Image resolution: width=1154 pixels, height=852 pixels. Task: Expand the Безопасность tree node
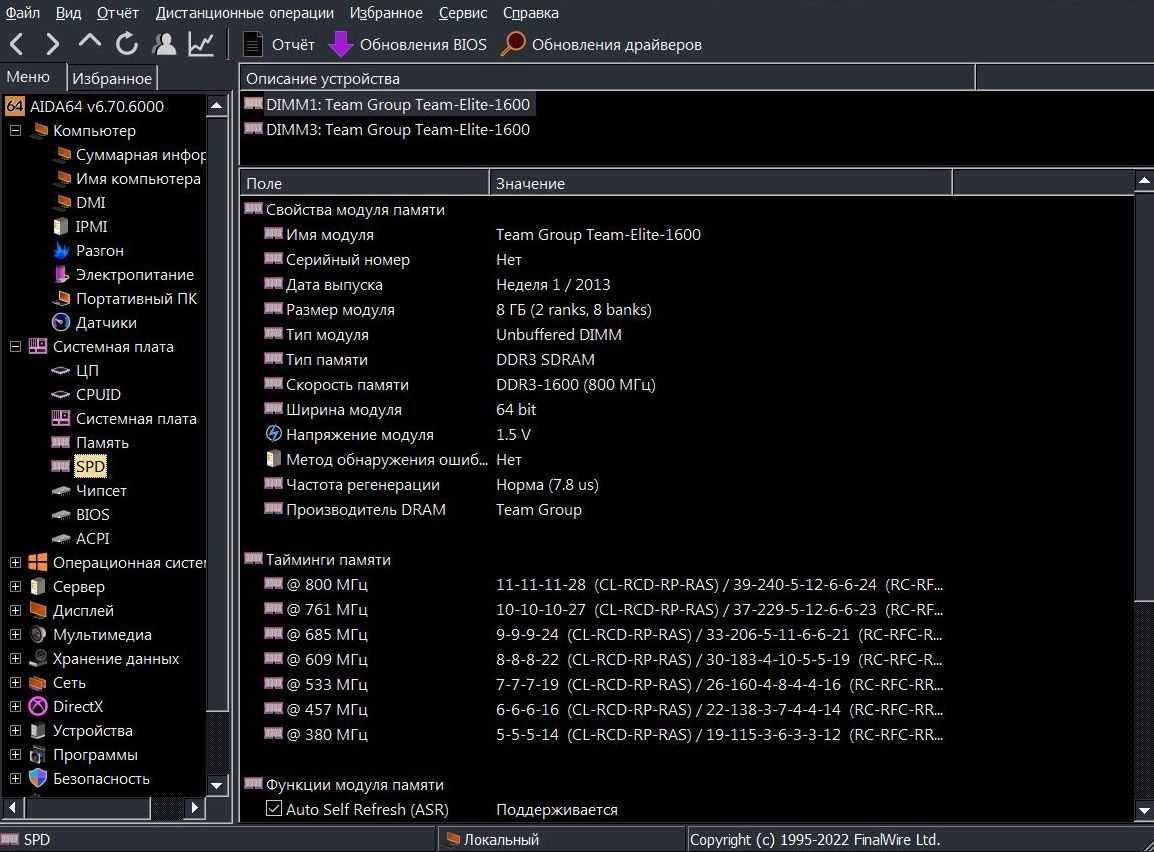tap(15, 778)
